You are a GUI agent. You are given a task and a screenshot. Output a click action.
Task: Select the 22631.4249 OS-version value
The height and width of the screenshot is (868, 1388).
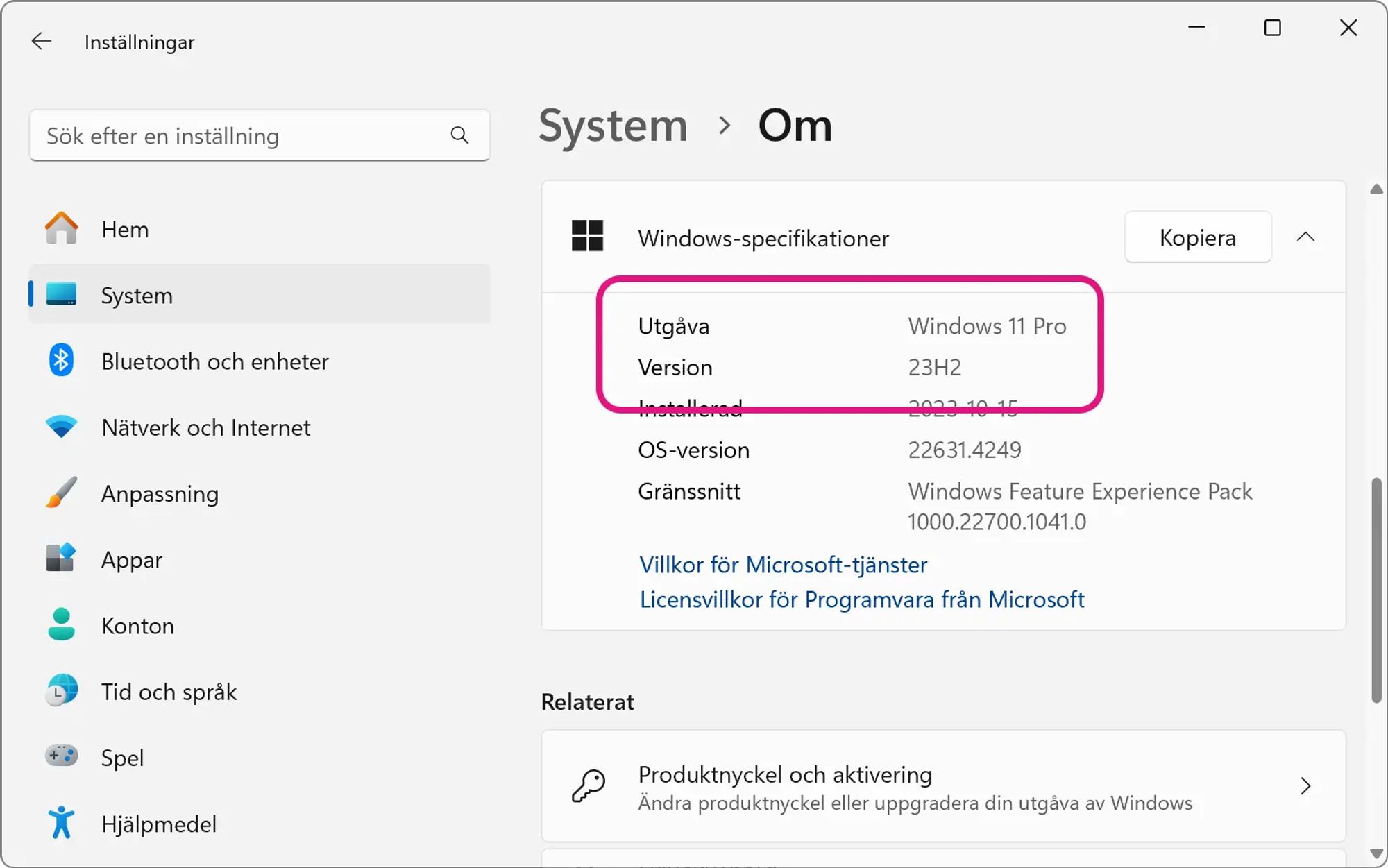pyautogui.click(x=965, y=450)
